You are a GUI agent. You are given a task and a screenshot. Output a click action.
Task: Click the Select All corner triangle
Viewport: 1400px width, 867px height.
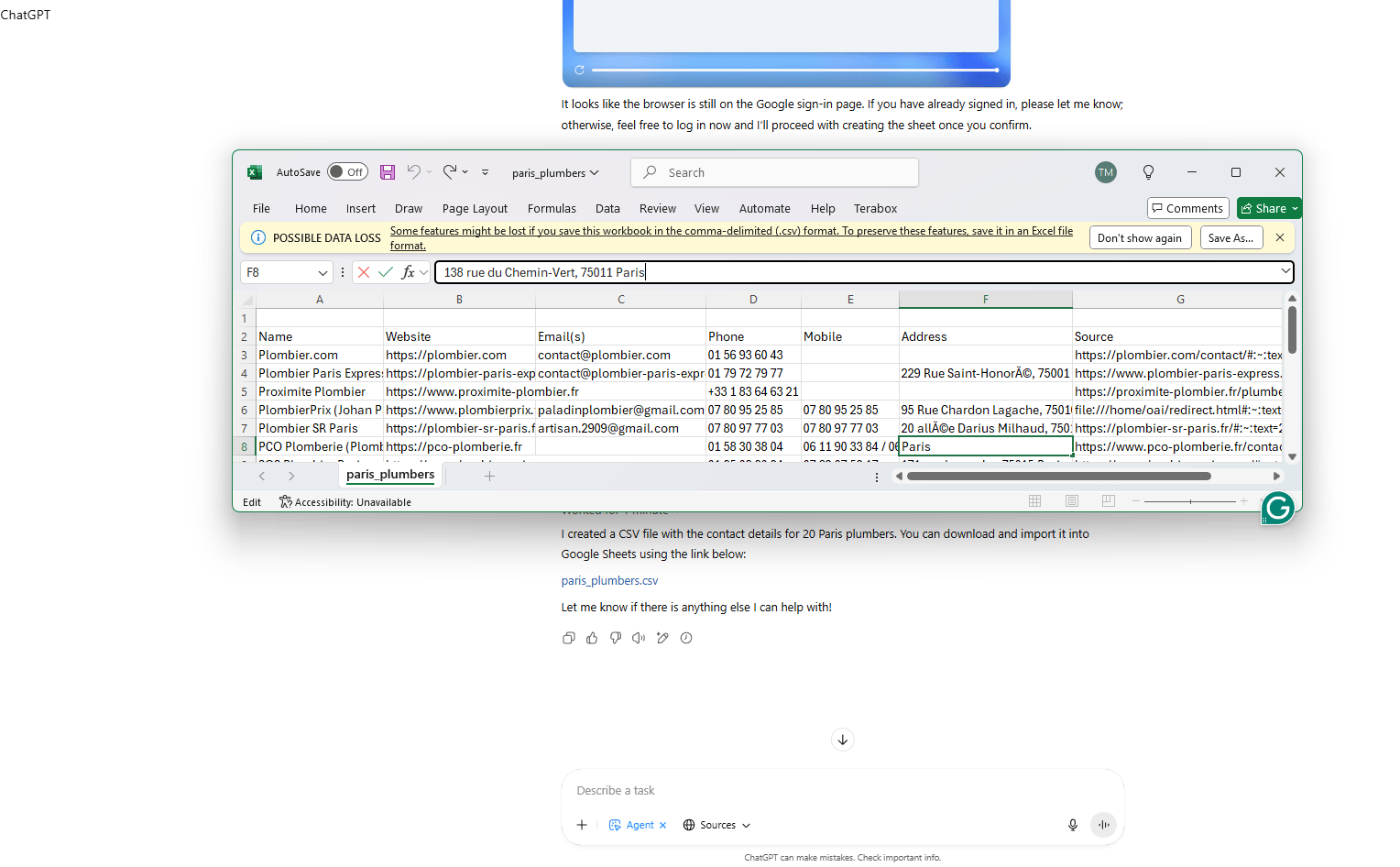247,300
